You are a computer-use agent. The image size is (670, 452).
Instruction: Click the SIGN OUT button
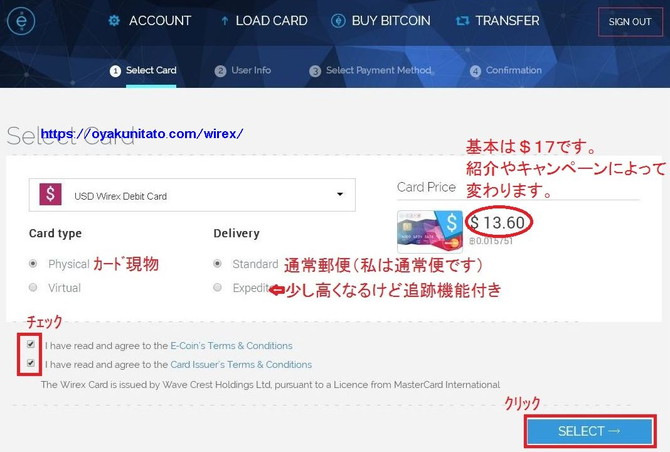(630, 21)
